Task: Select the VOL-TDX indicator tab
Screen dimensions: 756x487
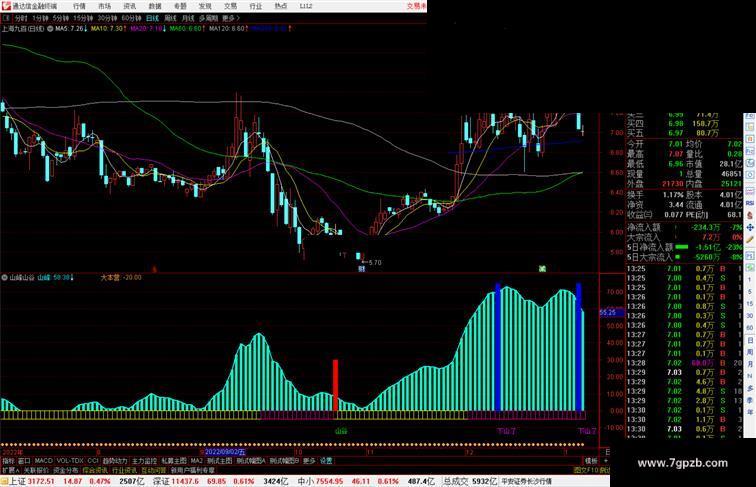Action: (70, 461)
